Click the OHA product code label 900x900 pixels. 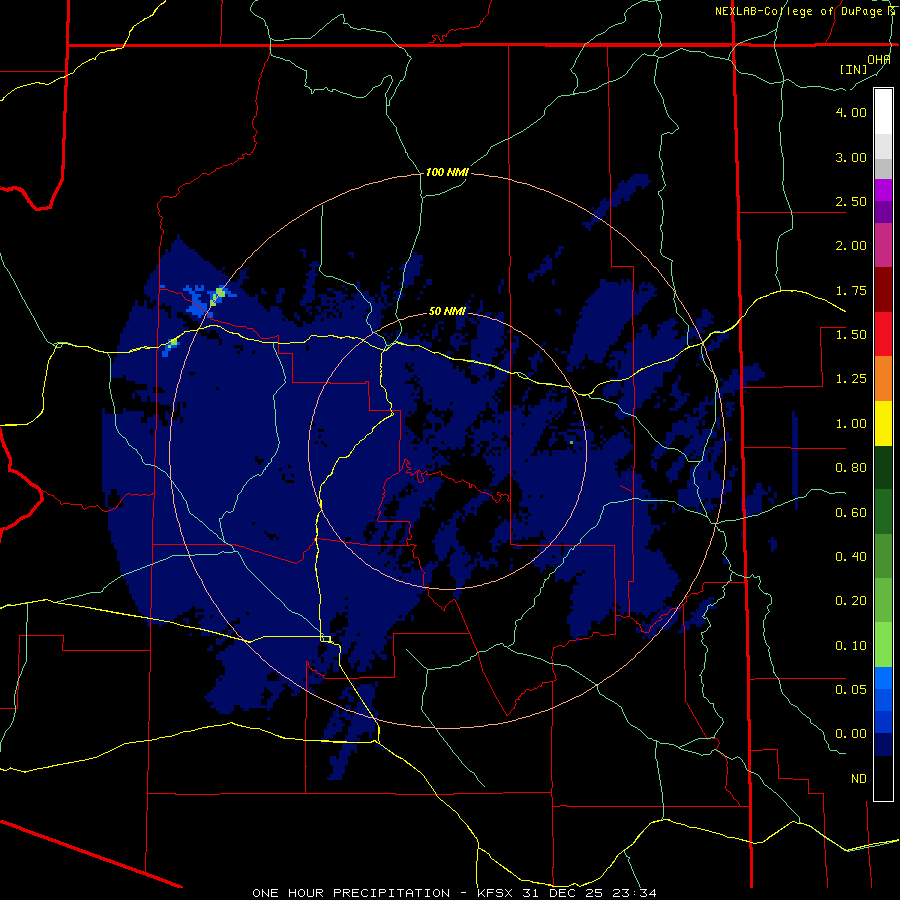pyautogui.click(x=879, y=59)
